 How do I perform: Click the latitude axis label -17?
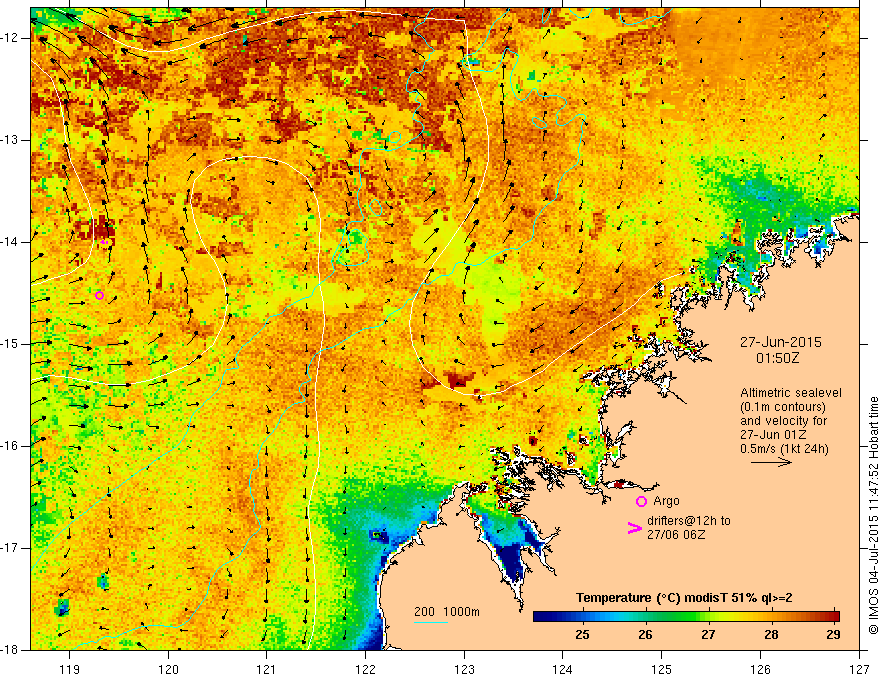click(11, 548)
